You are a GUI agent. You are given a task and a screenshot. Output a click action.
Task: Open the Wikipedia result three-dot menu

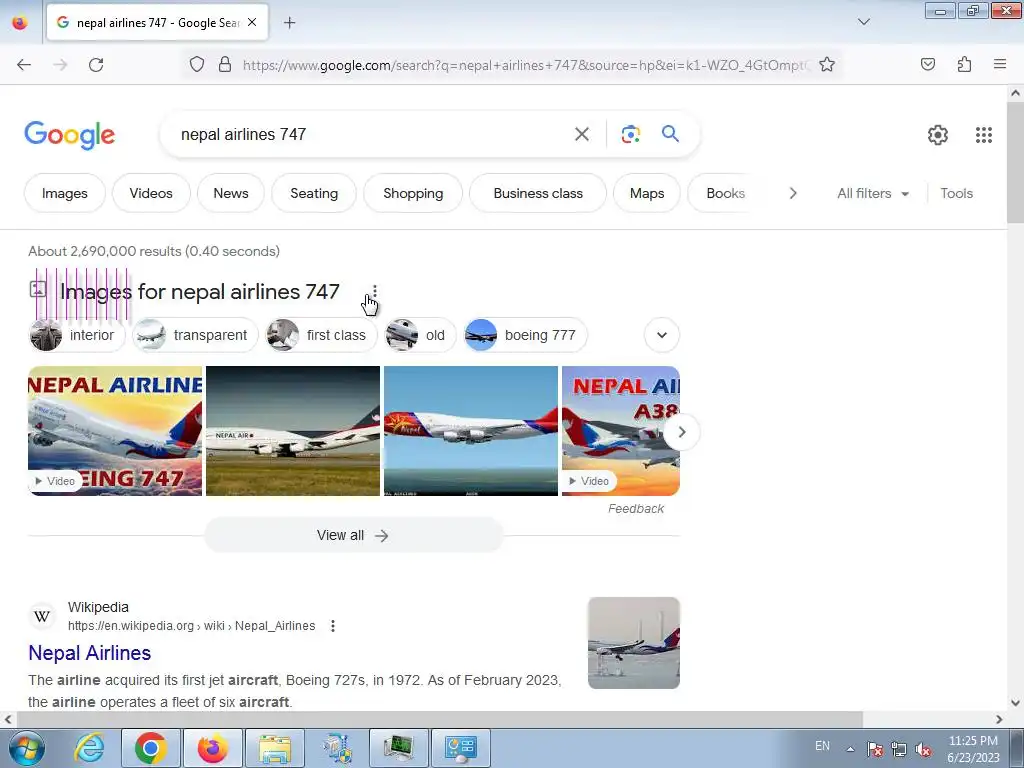(332, 626)
